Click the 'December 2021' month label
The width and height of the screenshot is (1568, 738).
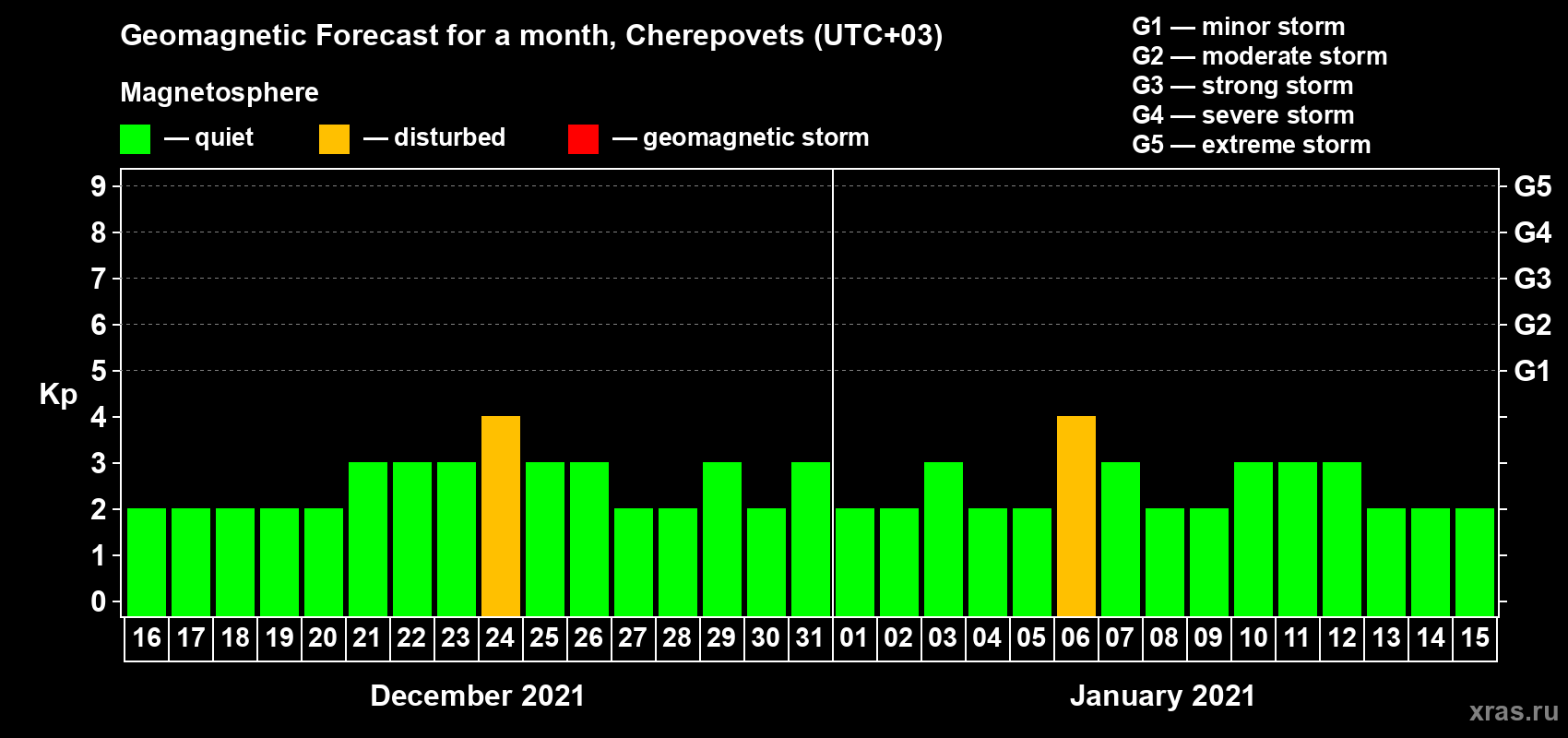[x=478, y=696]
